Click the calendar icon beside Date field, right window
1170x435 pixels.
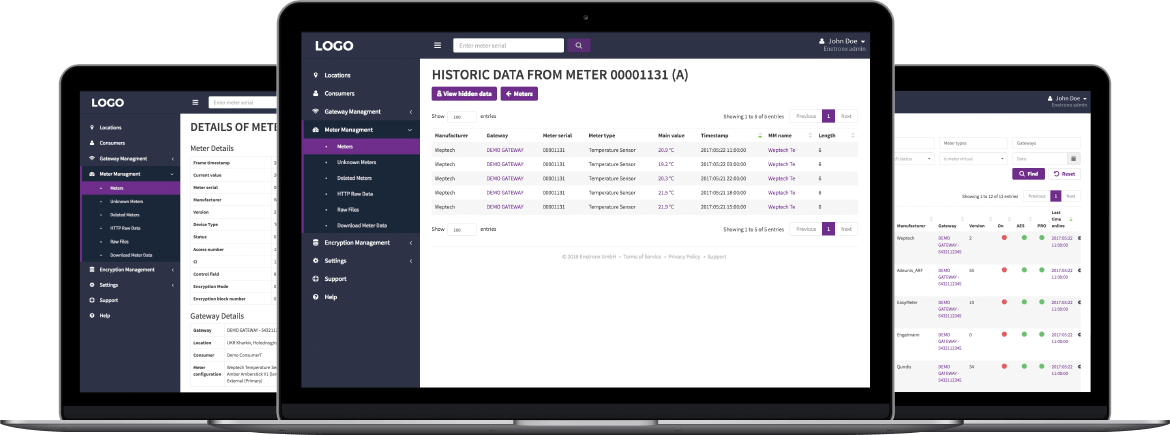coord(1074,158)
